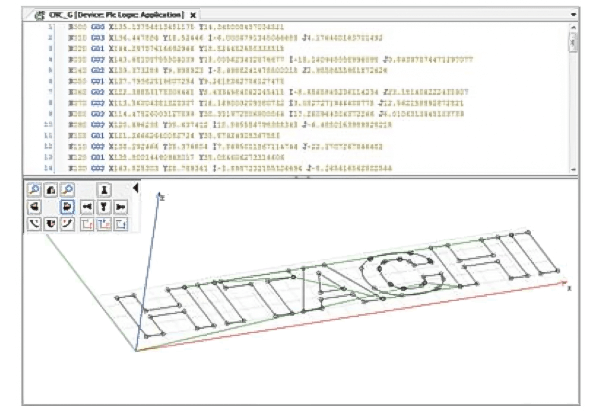Pan the view with the up arrow

(x=104, y=190)
